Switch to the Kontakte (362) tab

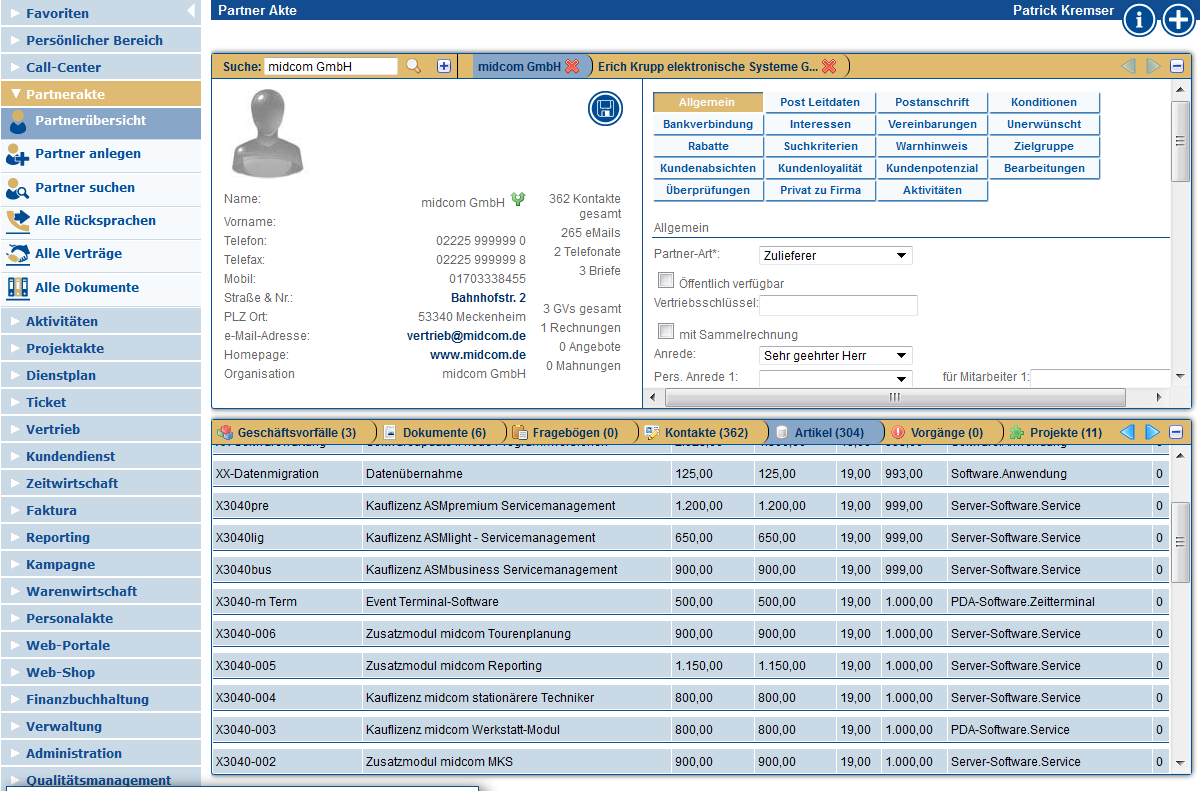pyautogui.click(x=705, y=433)
